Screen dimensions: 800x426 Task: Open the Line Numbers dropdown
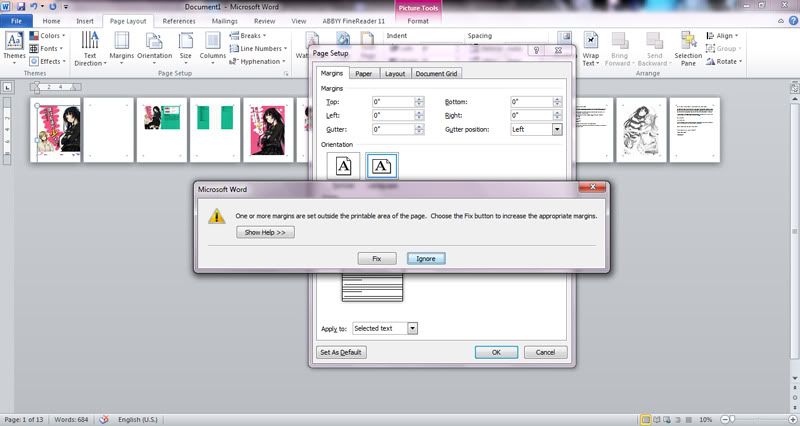point(258,48)
